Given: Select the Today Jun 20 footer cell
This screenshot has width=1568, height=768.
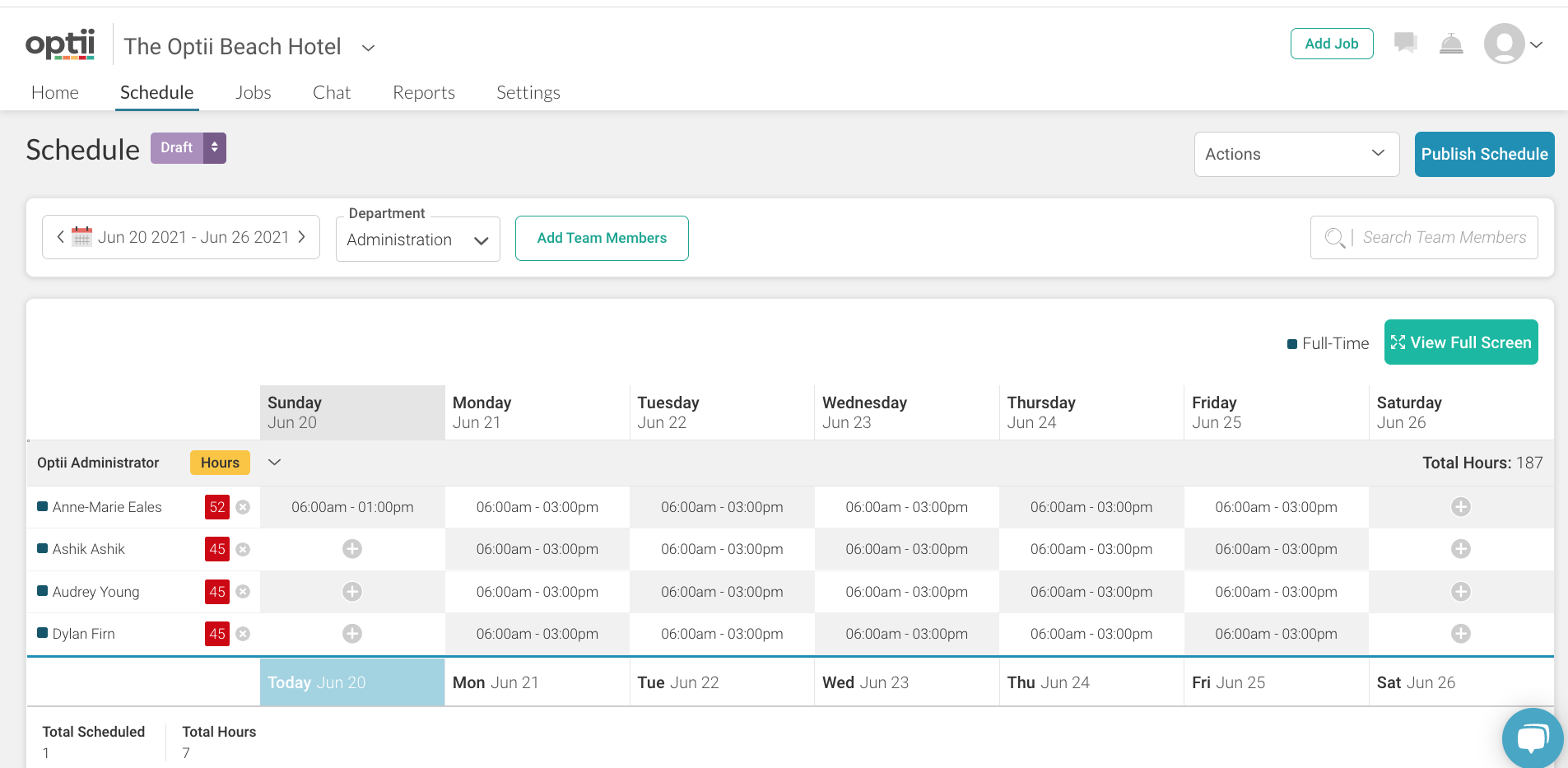Looking at the screenshot, I should point(352,682).
